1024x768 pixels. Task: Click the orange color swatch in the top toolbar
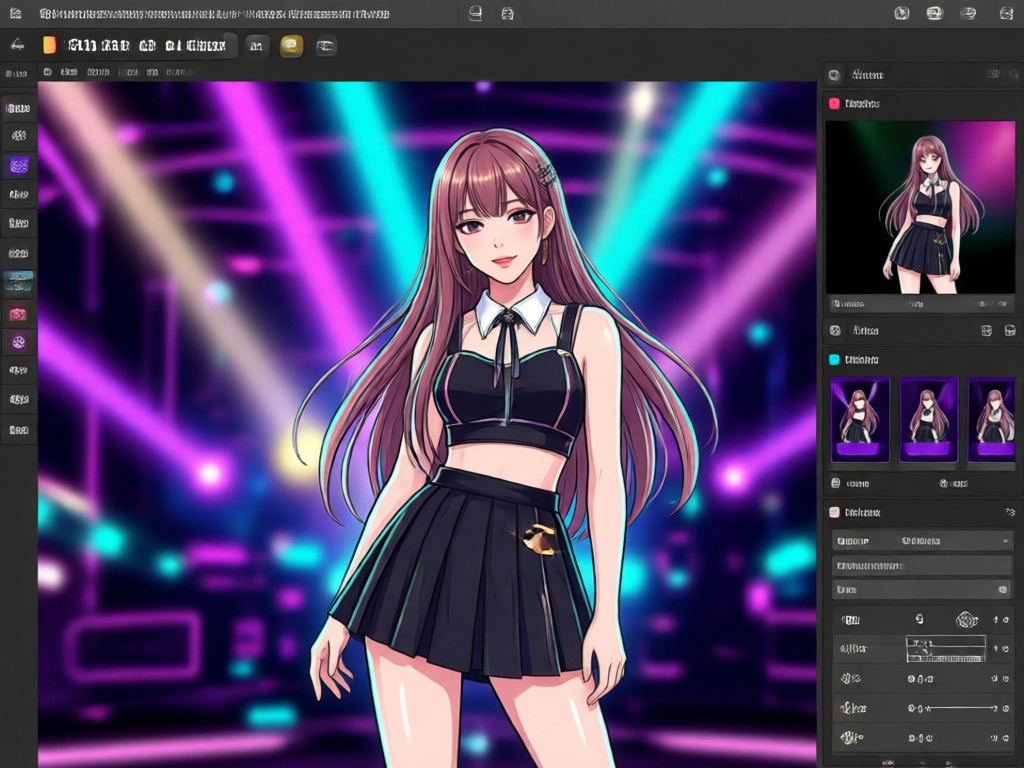point(49,45)
